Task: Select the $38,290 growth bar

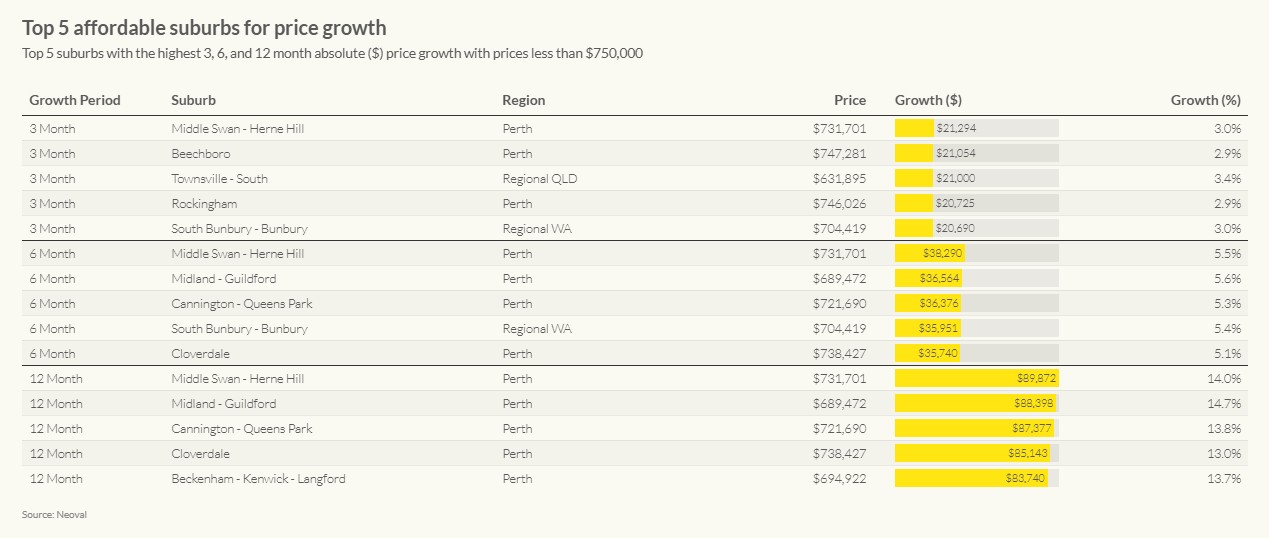Action: [x=929, y=254]
